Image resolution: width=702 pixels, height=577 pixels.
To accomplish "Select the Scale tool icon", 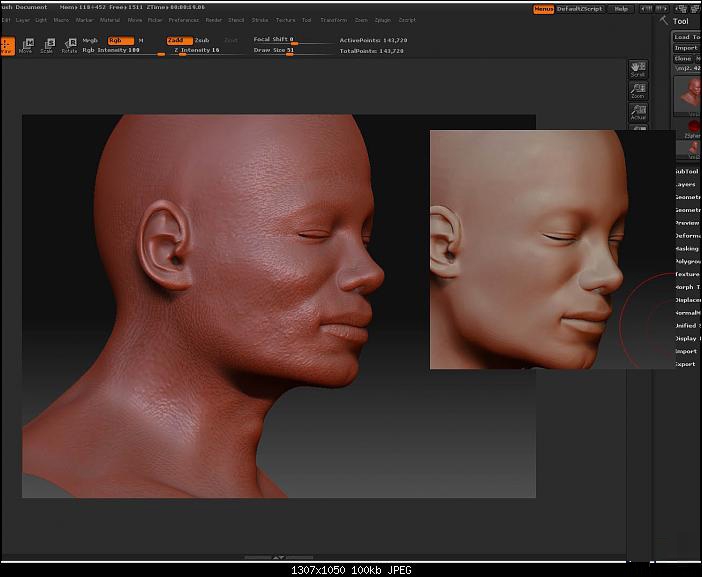I will click(47, 46).
